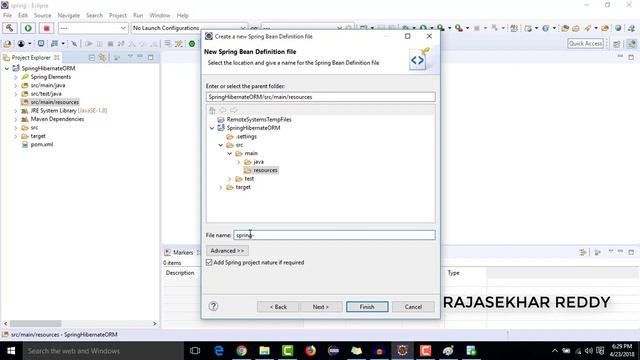The width and height of the screenshot is (640, 360).
Task: Open Google Chrome from the taskbar
Action: point(242,351)
